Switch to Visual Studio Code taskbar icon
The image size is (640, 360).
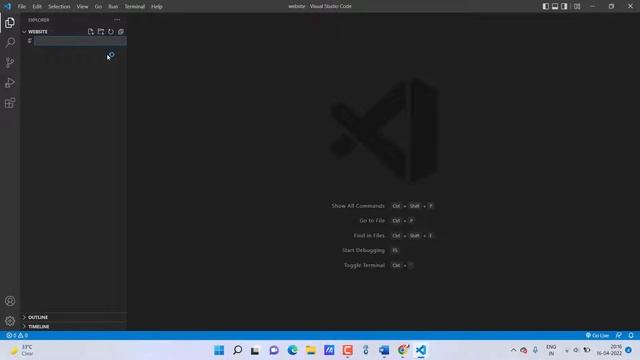point(421,350)
